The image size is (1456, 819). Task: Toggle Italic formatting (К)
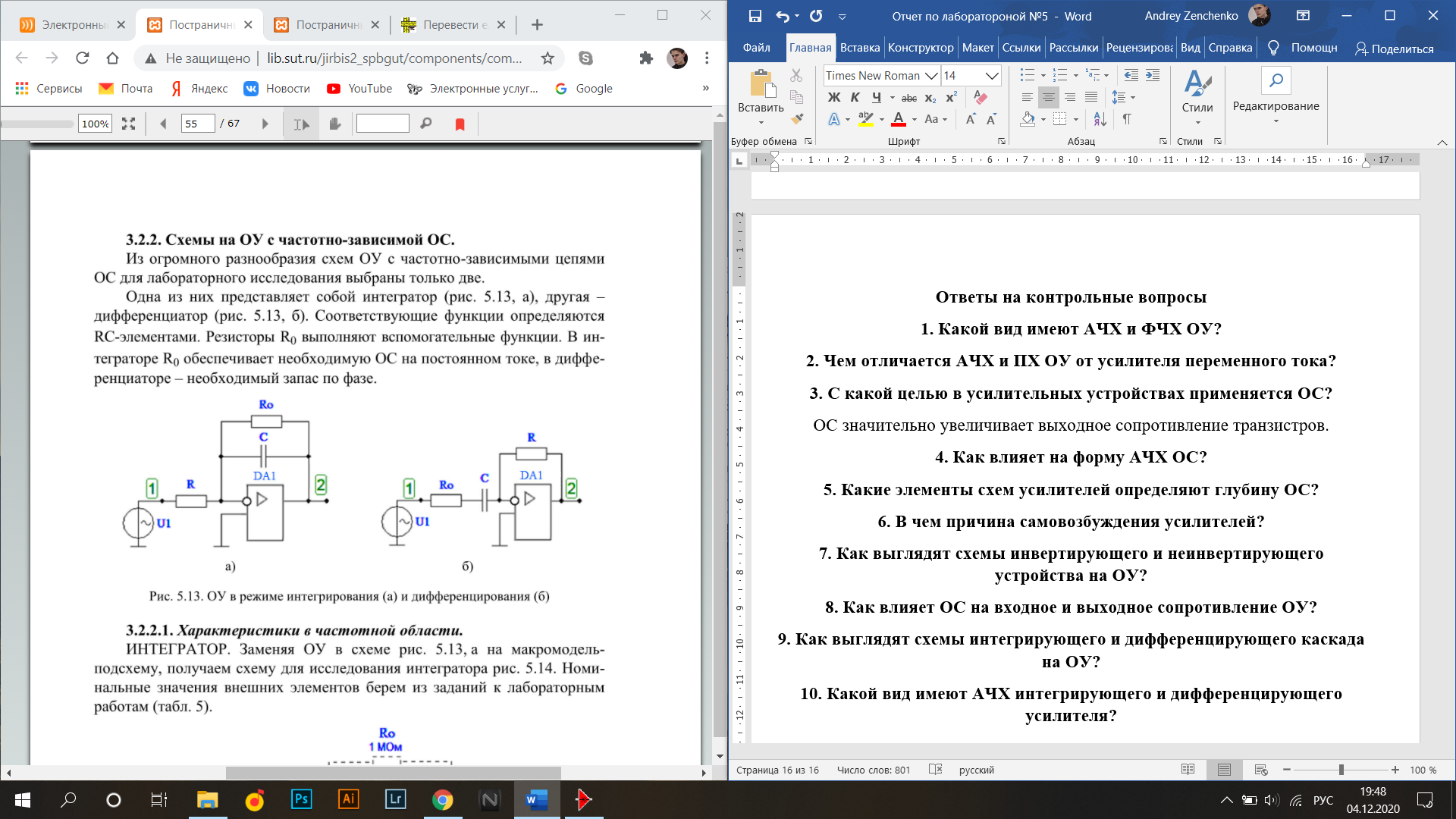coord(855,97)
